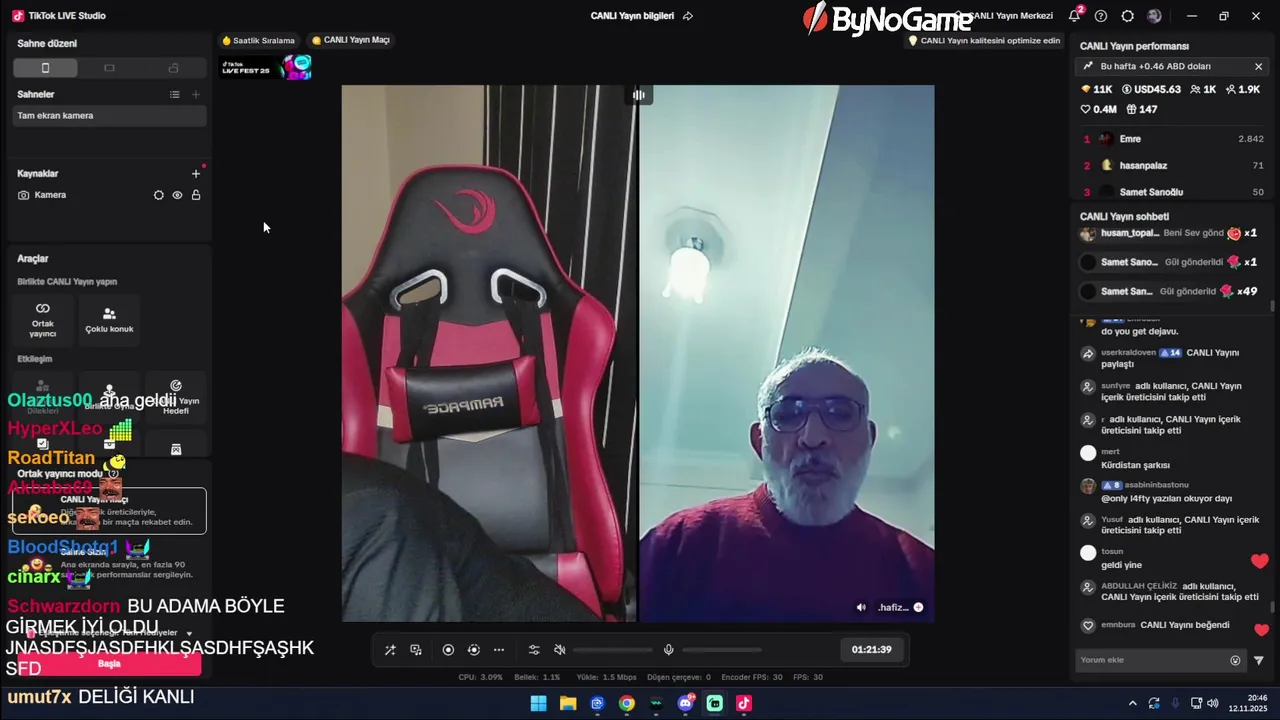Open the audio mixer settings icon
The width and height of the screenshot is (1280, 720).
coord(534,650)
